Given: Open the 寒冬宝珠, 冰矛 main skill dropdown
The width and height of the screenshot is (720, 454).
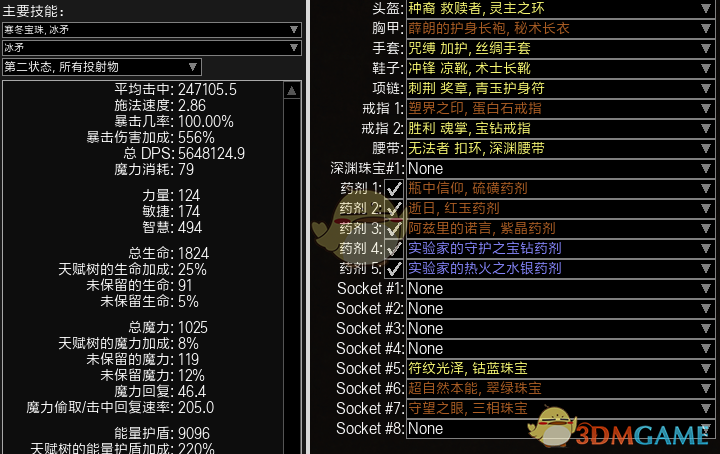Looking at the screenshot, I should 152,30.
